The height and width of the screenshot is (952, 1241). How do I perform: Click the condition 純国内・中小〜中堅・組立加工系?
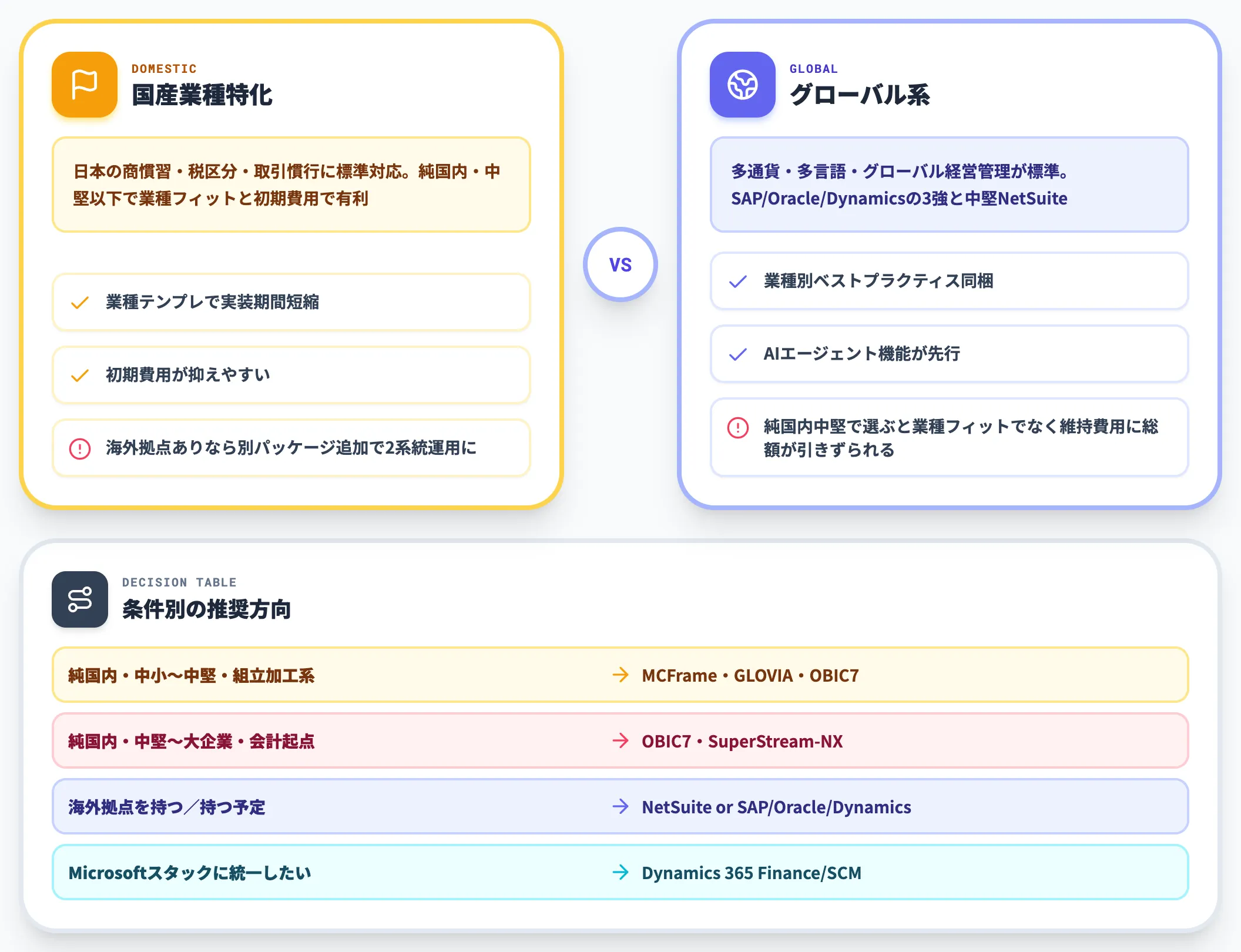[192, 675]
